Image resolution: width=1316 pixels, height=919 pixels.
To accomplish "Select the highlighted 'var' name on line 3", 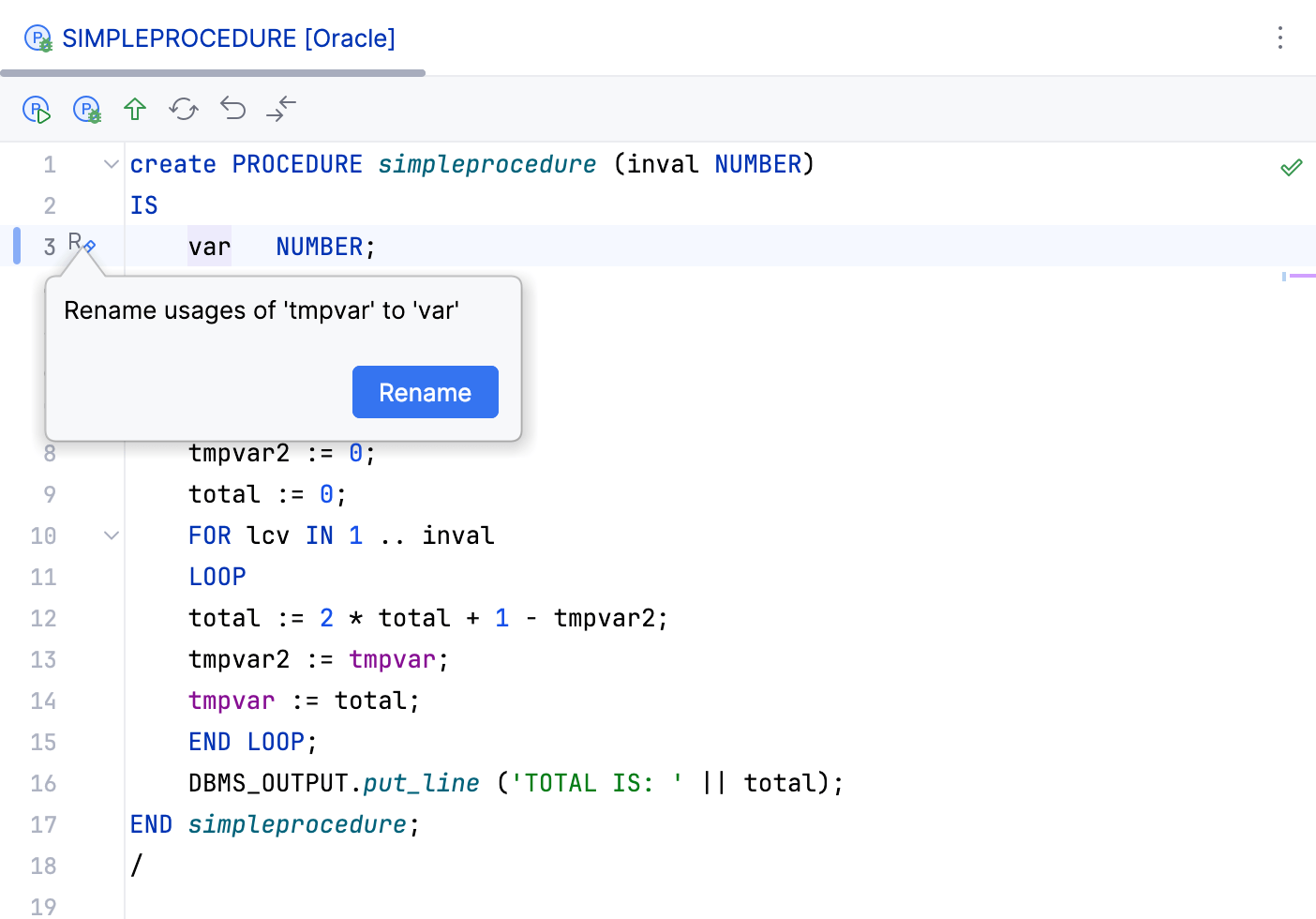I will [x=208, y=246].
